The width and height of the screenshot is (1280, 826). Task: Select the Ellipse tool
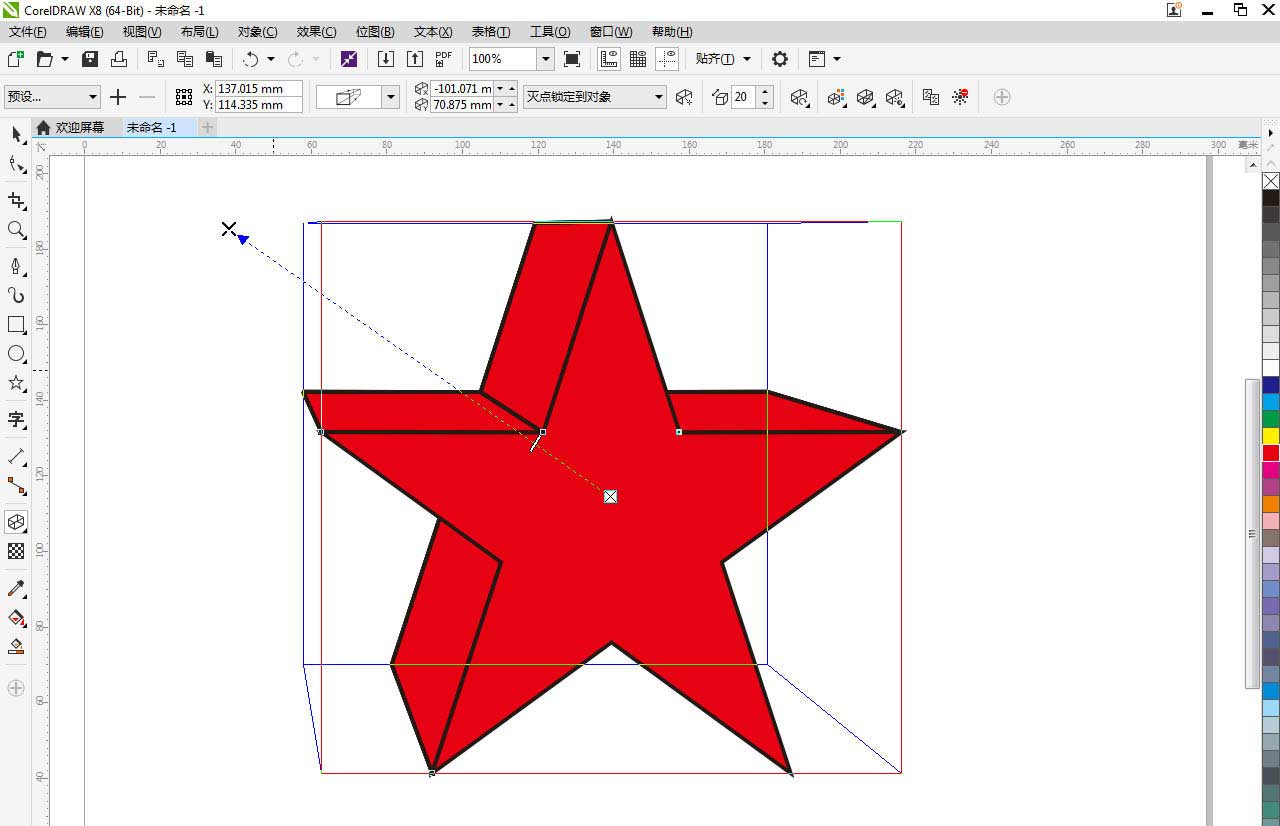[x=16, y=354]
